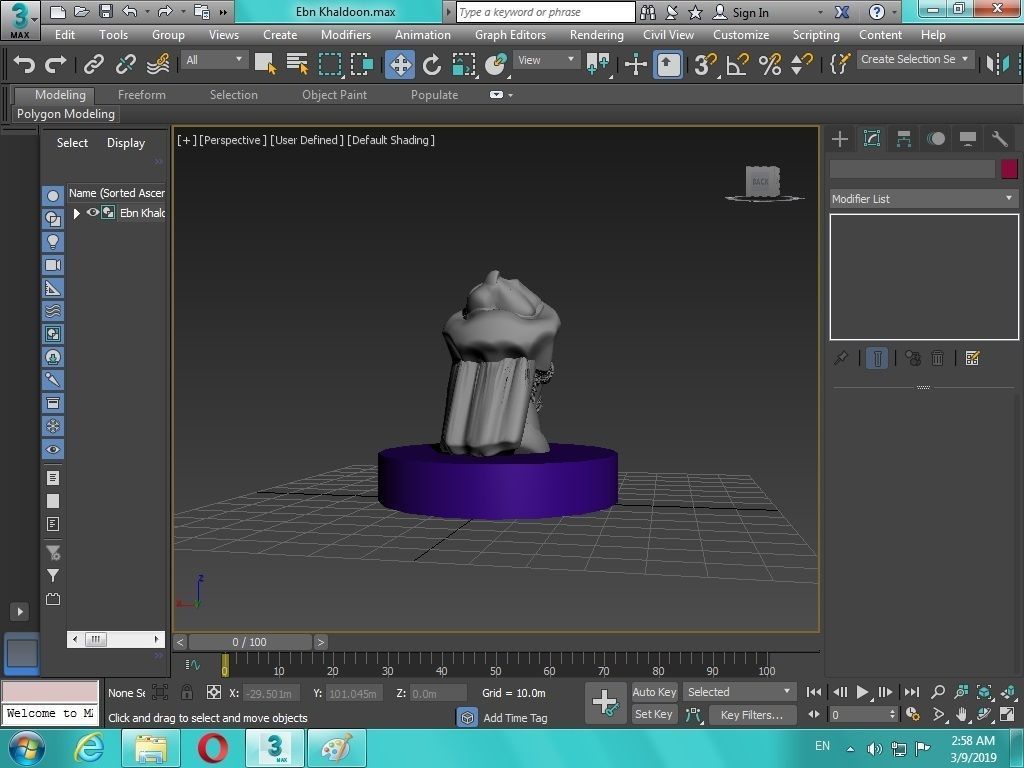Go to start of animation
The image size is (1024, 768).
(x=814, y=692)
